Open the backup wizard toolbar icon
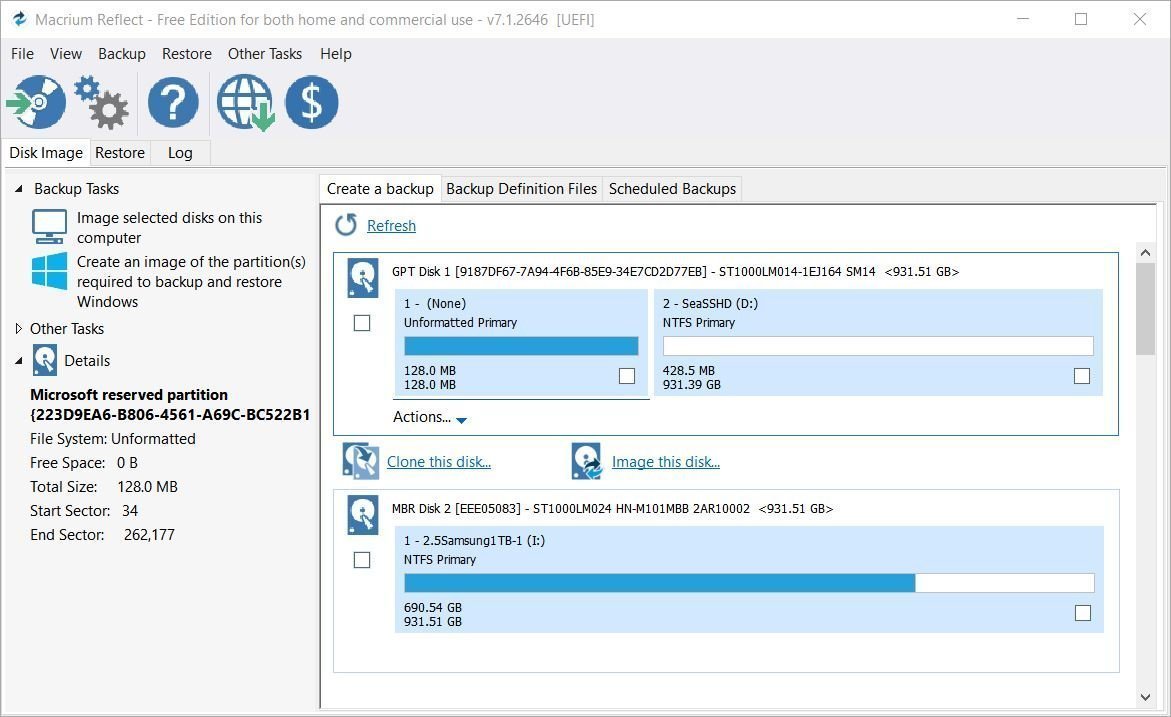Screen dimensions: 1171x717 (36, 101)
